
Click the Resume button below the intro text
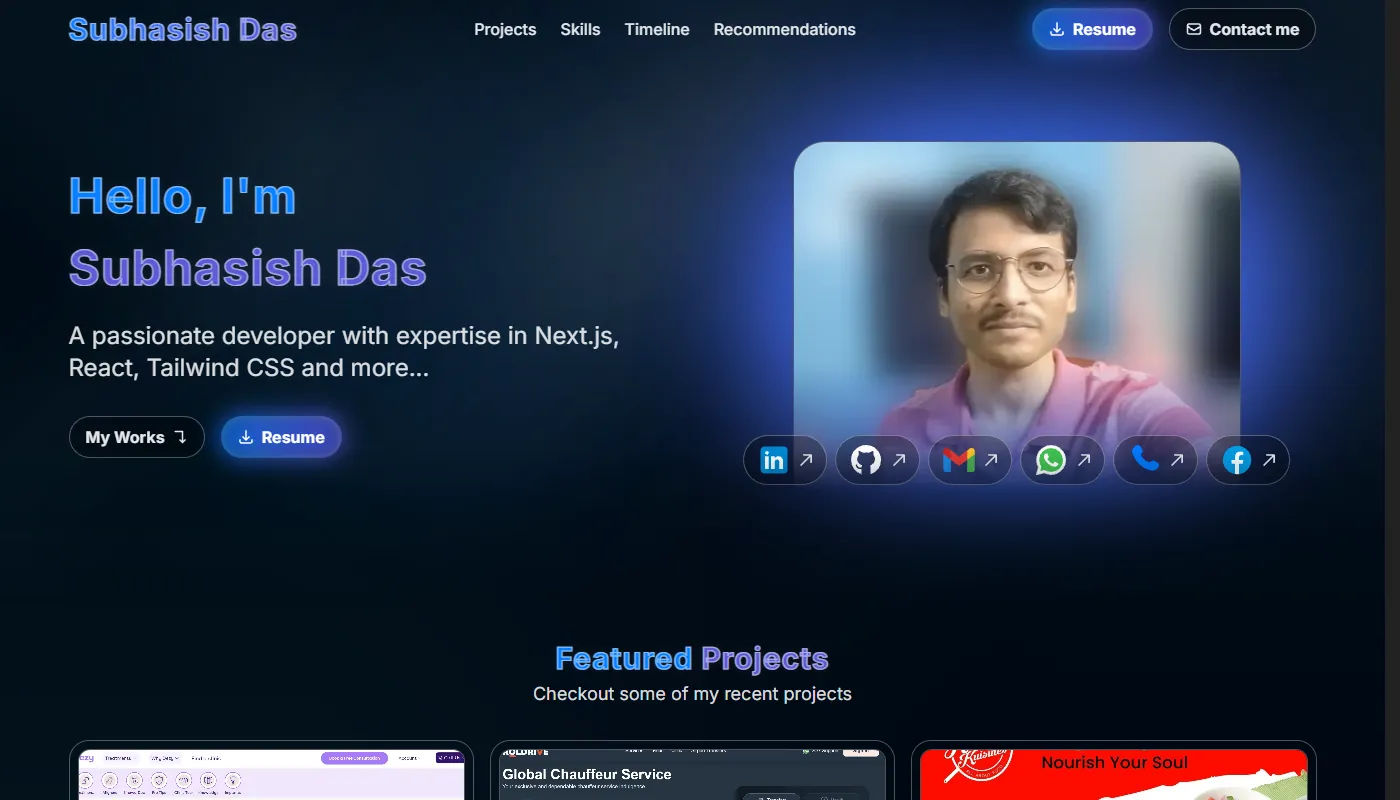tap(281, 437)
